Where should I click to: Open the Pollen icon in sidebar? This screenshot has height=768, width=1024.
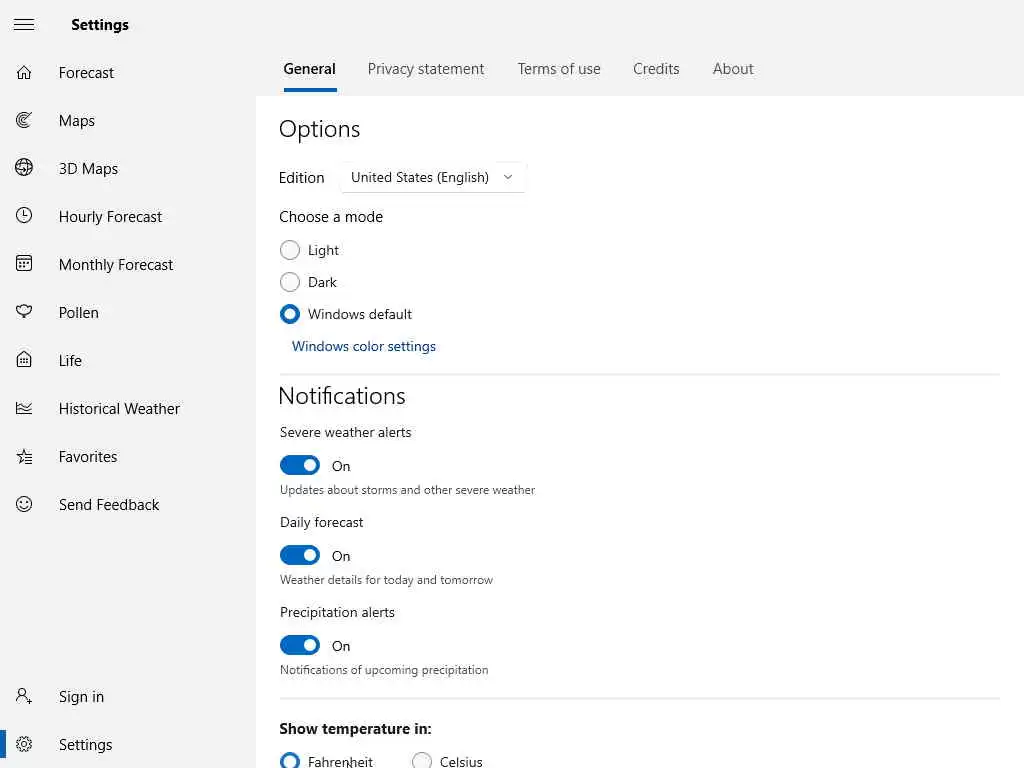tap(24, 312)
